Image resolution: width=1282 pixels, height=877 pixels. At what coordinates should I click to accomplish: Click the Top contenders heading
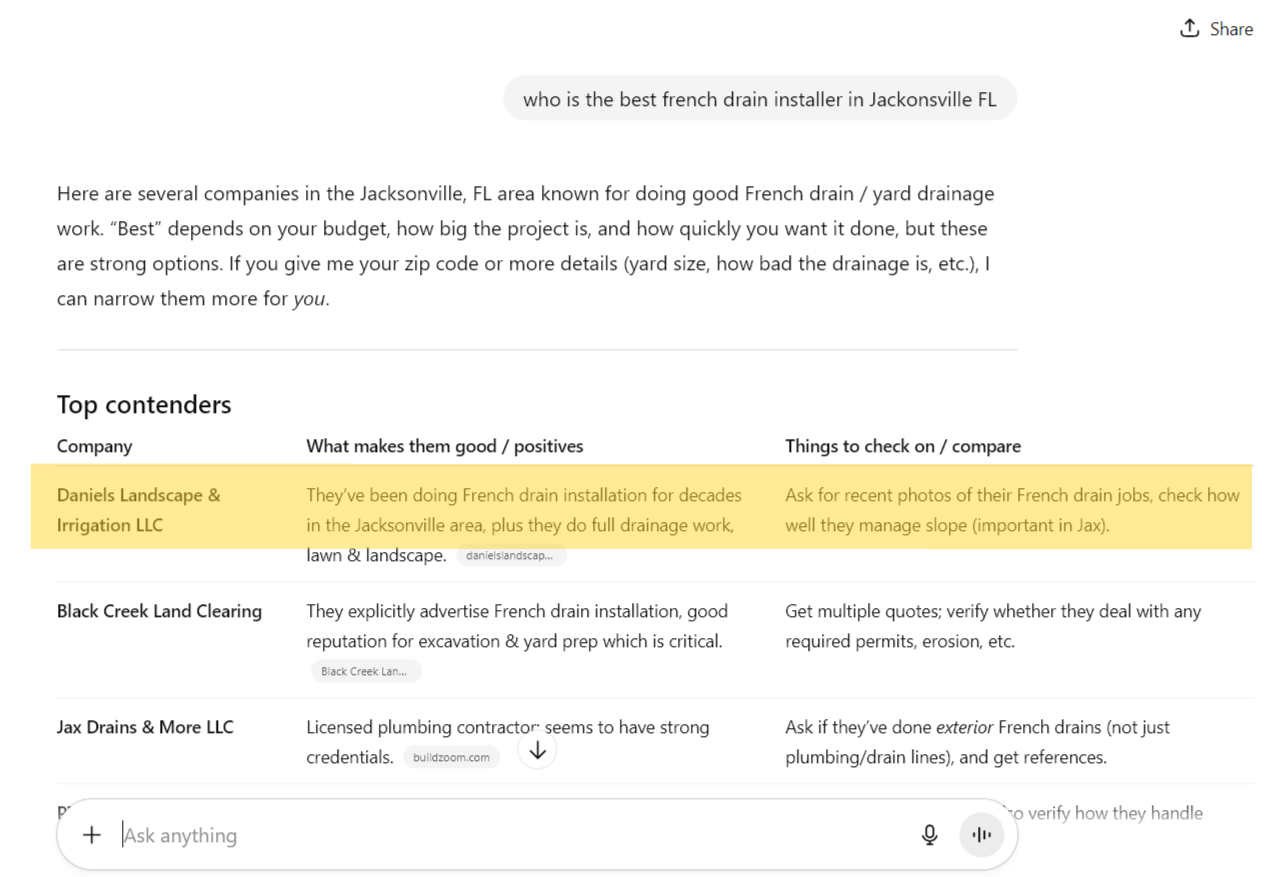point(144,404)
